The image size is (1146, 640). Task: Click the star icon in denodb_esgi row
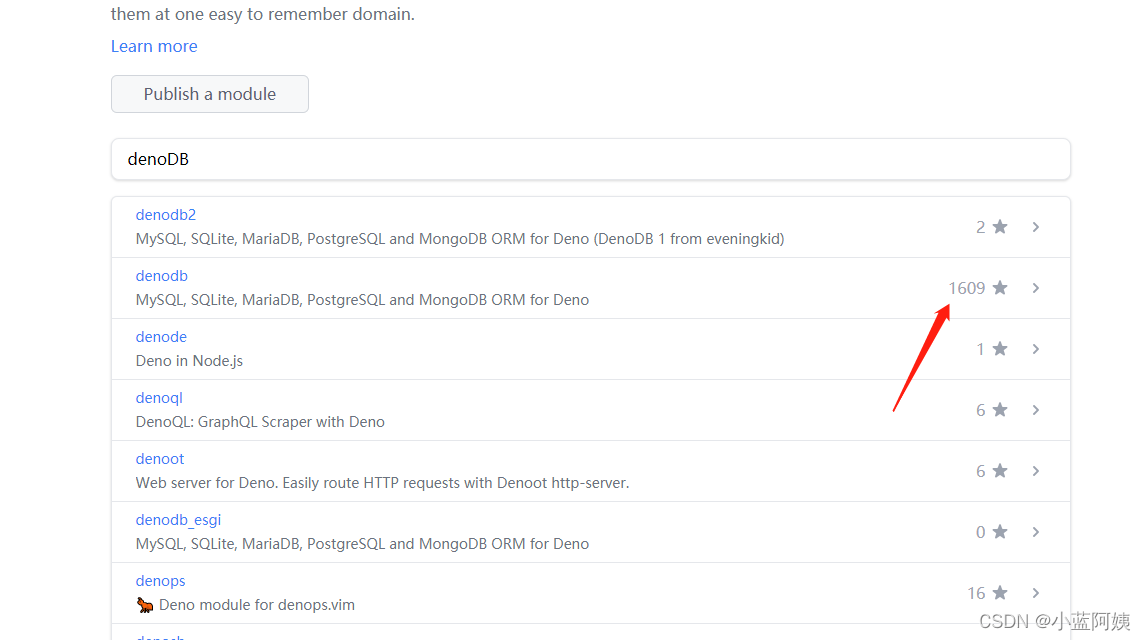click(x=1000, y=532)
